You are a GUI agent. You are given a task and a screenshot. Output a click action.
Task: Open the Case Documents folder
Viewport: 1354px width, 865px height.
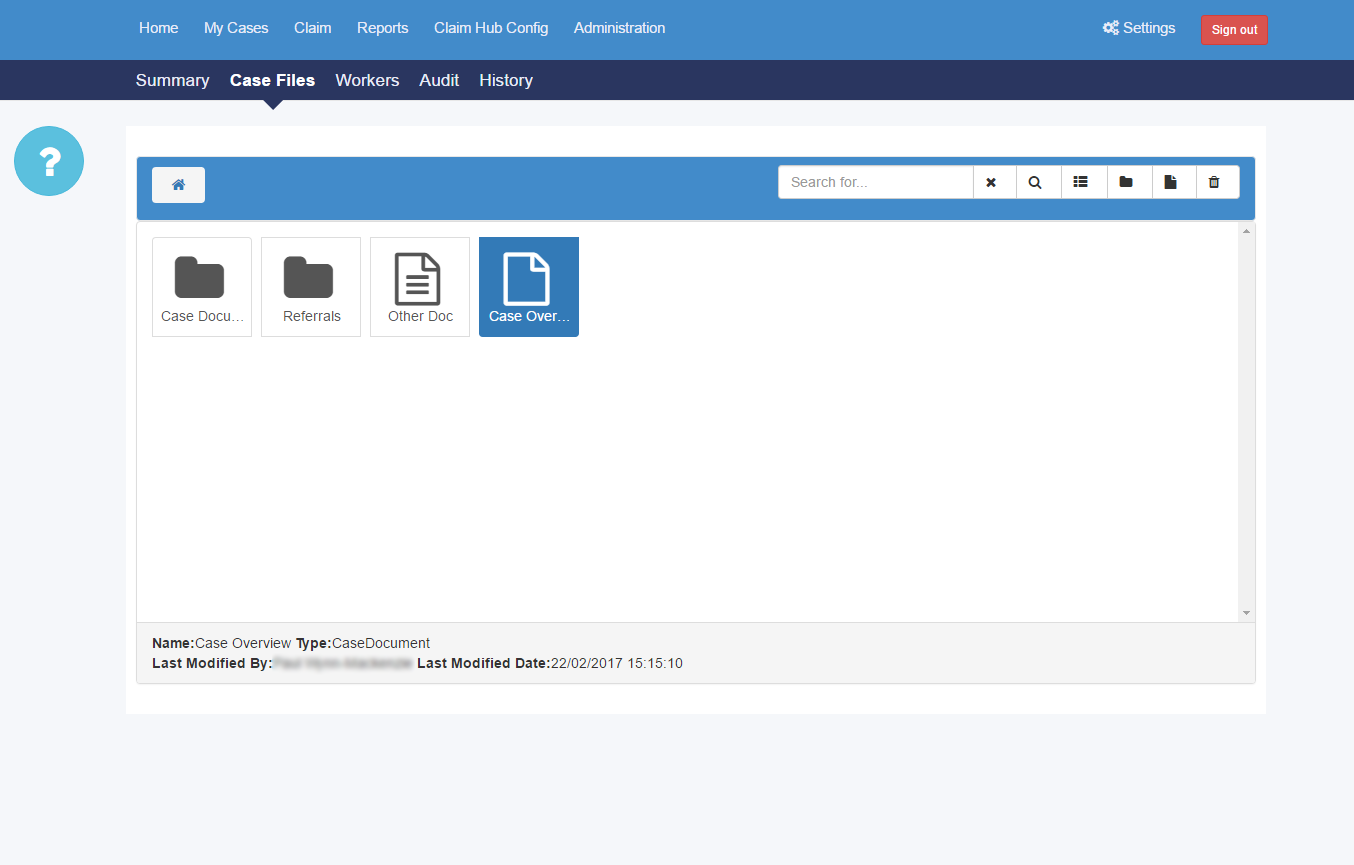(202, 287)
